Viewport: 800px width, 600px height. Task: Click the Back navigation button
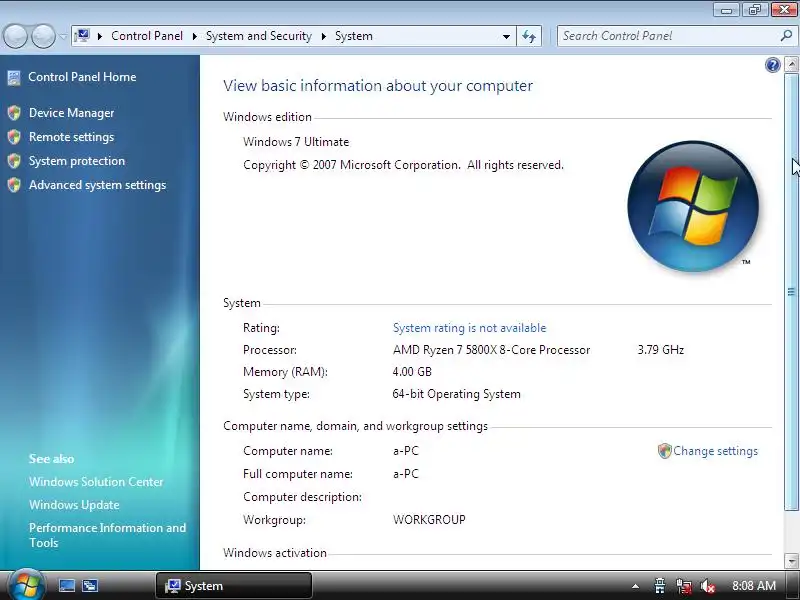pos(16,36)
